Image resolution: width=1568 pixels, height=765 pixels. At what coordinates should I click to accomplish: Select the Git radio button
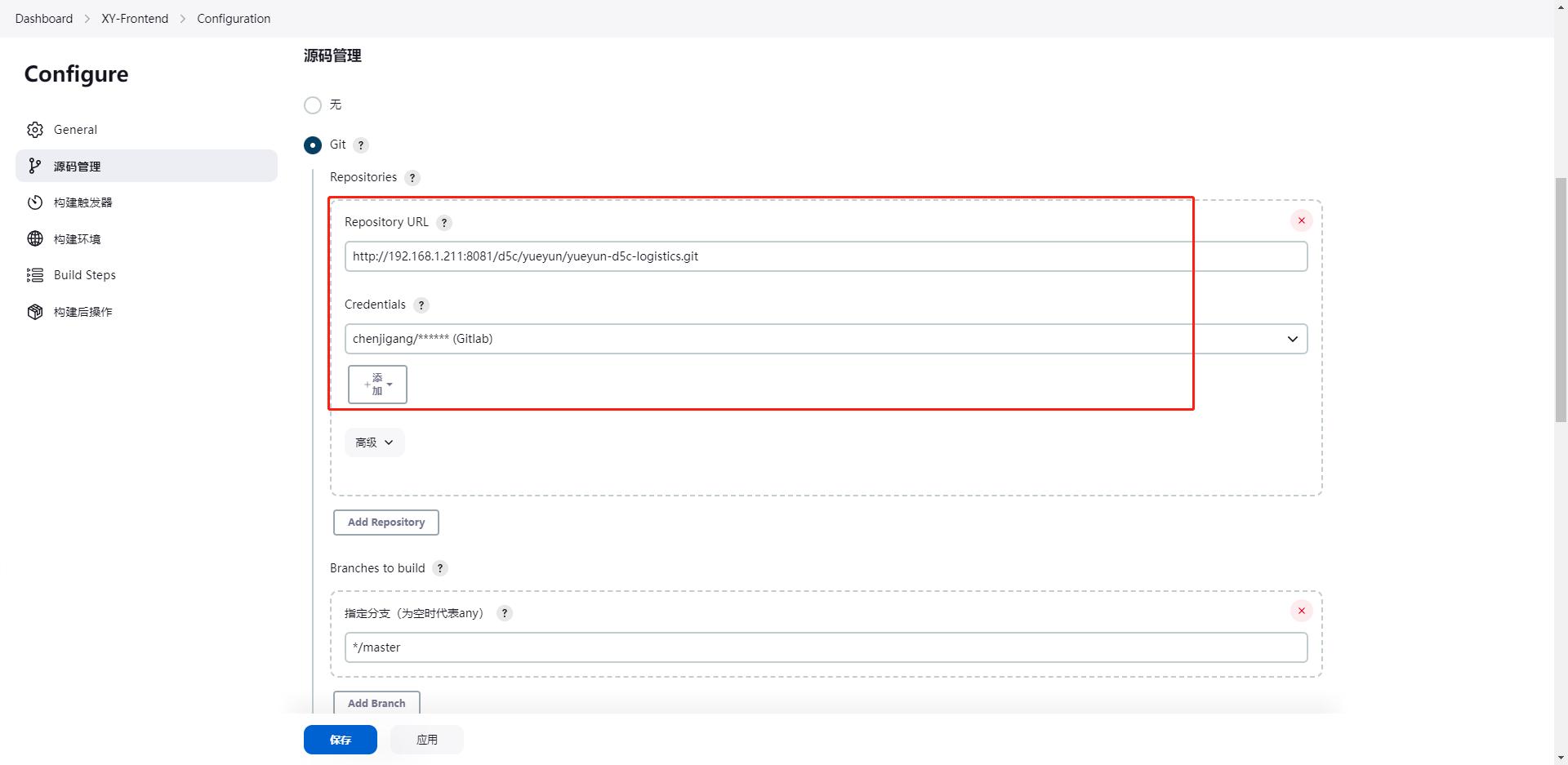313,145
